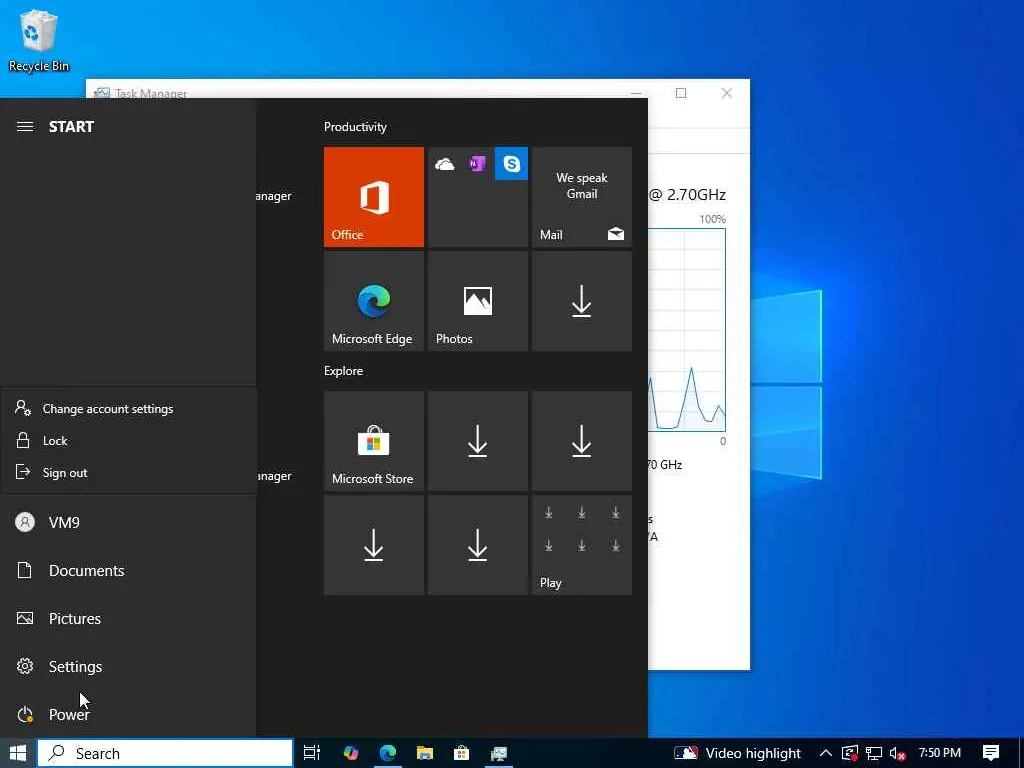
Task: Open the Play folder tile
Action: (582, 545)
